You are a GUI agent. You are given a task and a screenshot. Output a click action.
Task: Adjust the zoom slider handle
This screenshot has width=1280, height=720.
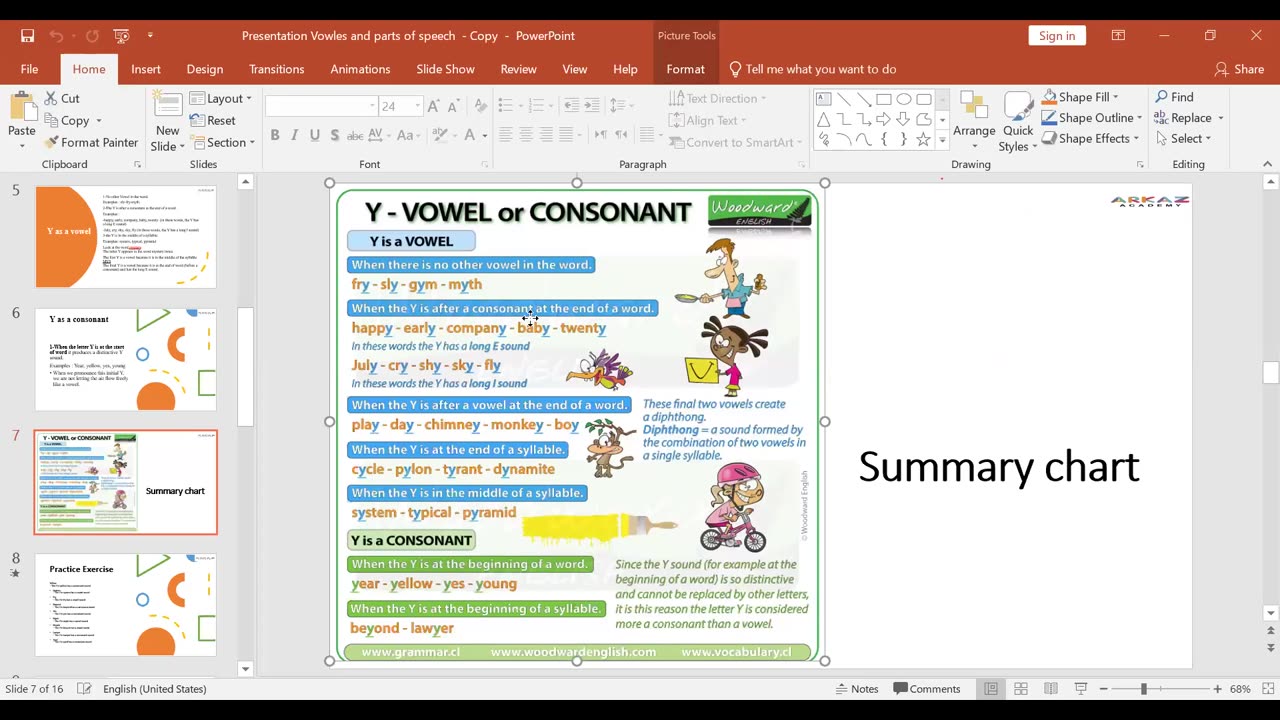(x=1143, y=689)
